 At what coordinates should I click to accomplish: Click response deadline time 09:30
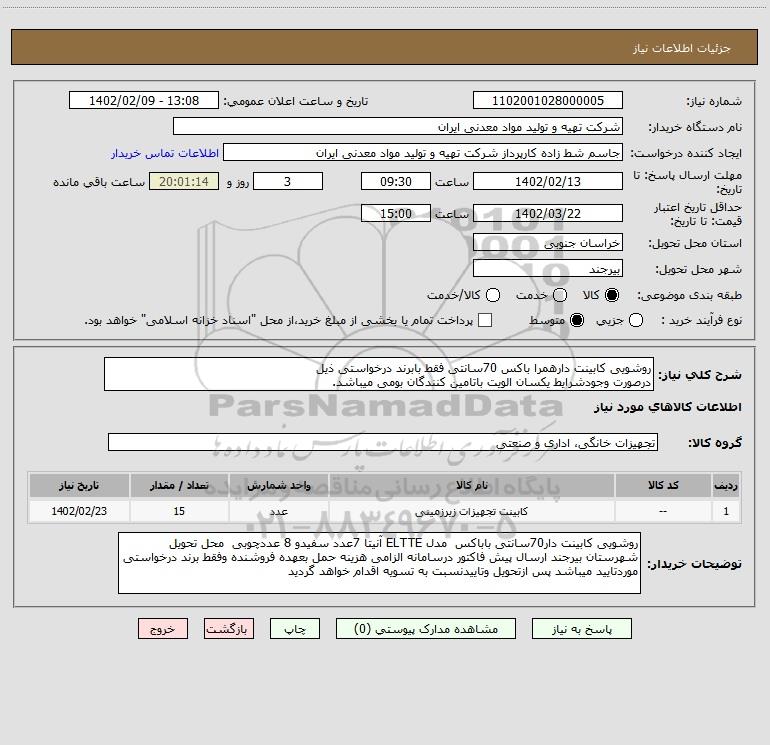pos(396,182)
